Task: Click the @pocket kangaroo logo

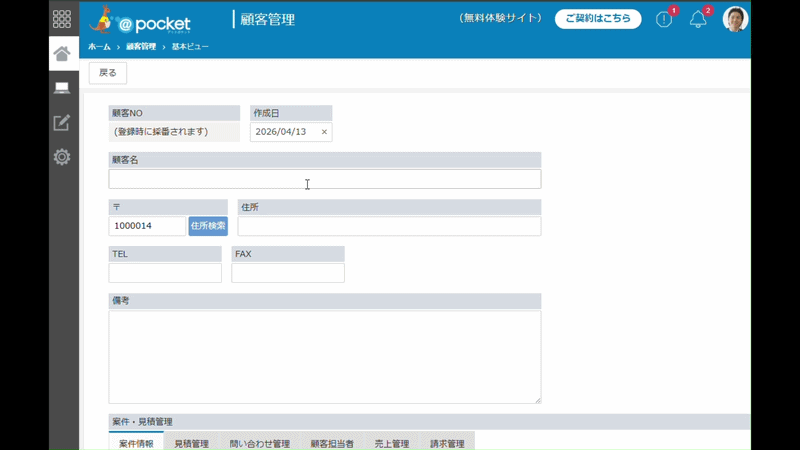Action: [x=140, y=20]
